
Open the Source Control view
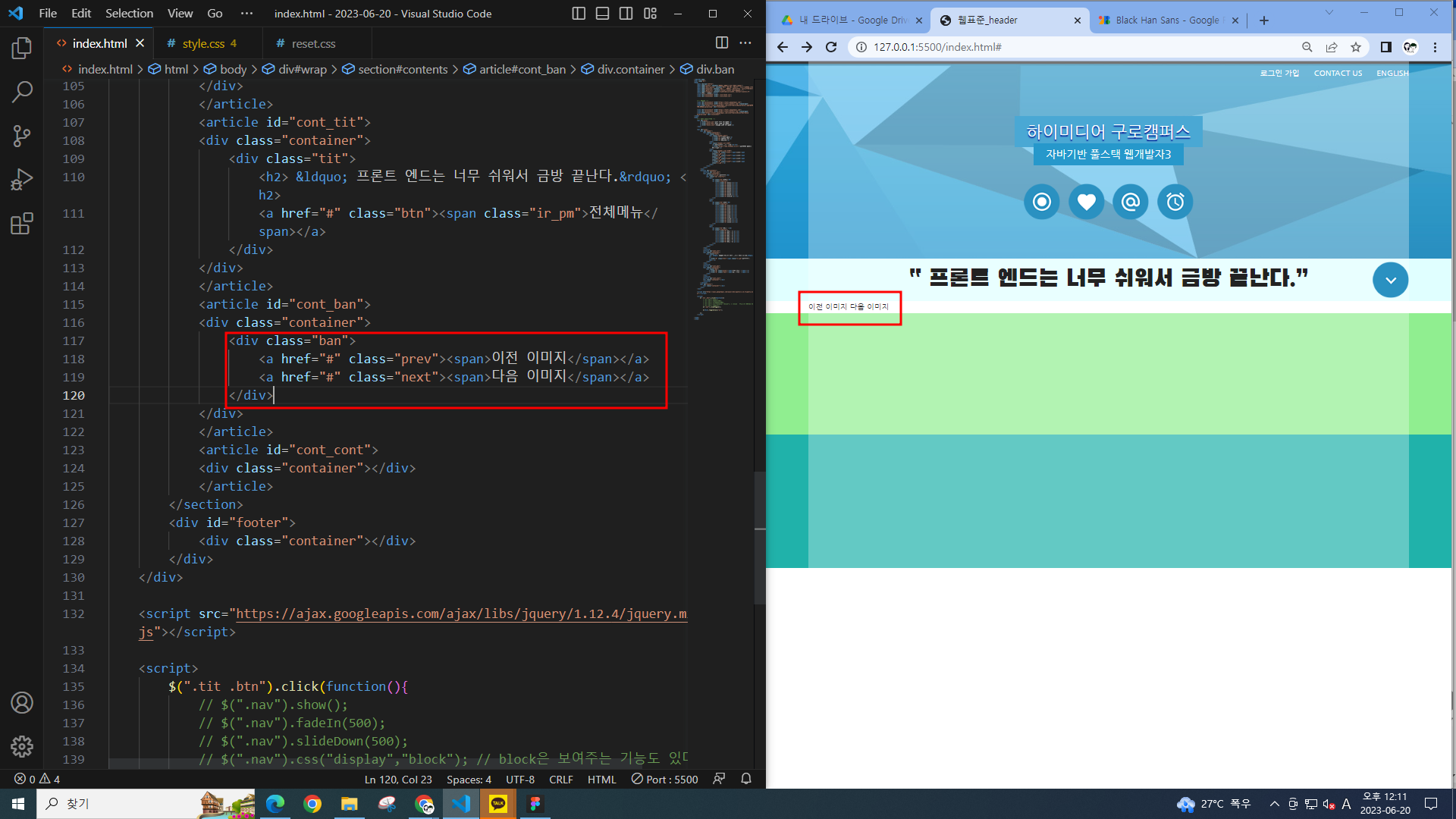point(22,136)
